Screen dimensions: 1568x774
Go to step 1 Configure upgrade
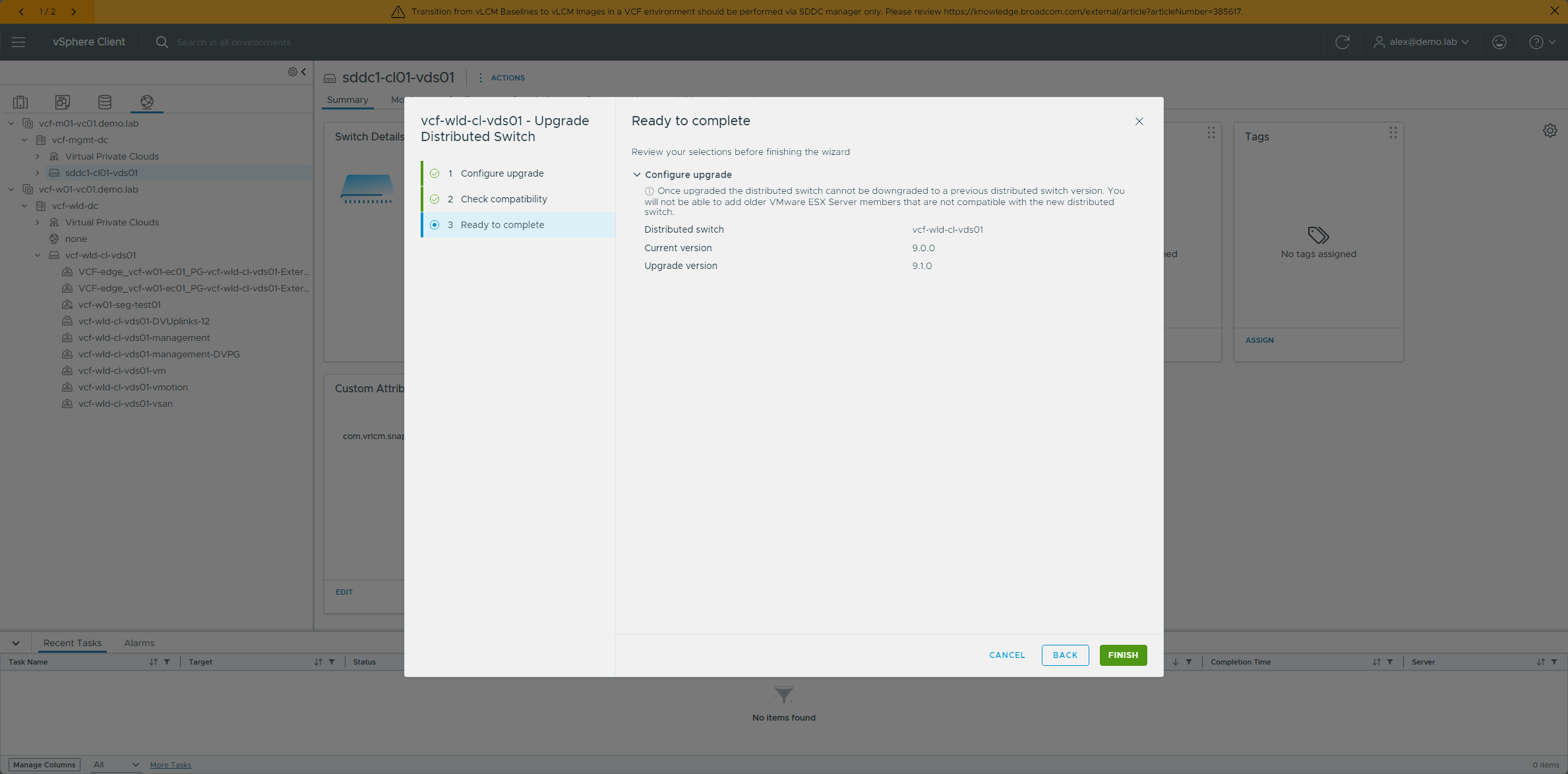518,173
